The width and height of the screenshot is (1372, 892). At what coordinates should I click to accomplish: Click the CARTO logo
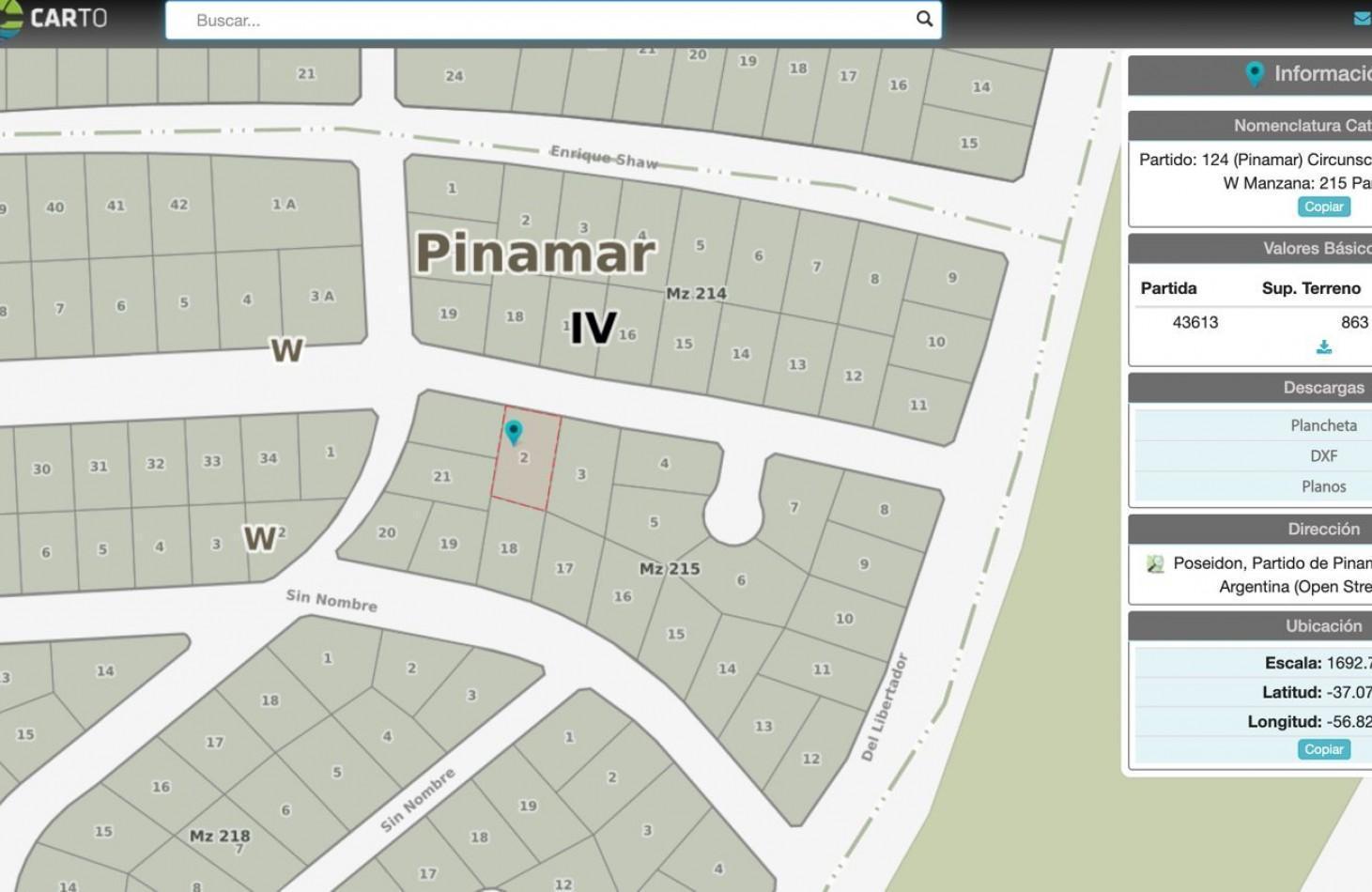(x=54, y=19)
